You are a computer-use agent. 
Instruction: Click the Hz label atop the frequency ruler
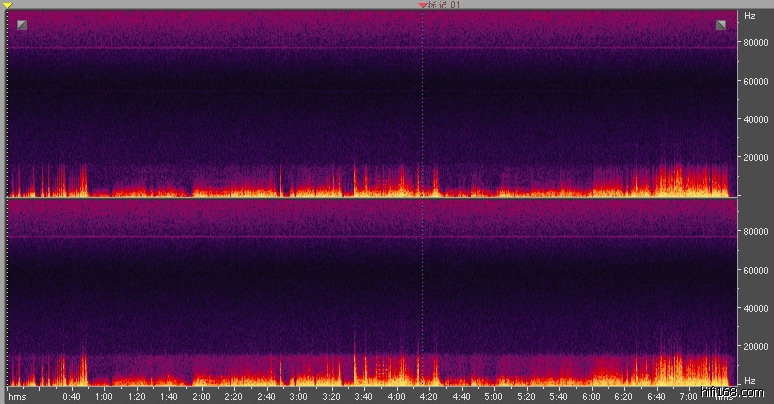(749, 17)
